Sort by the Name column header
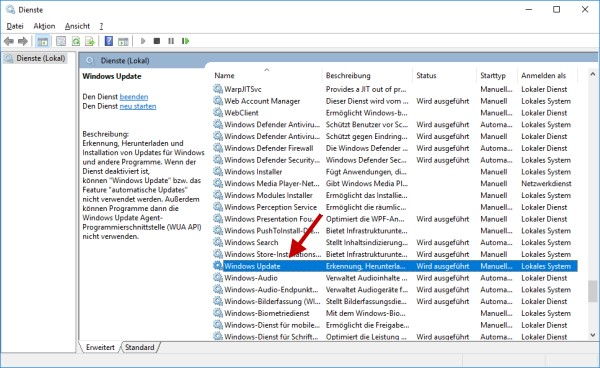The image size is (600, 368). tap(266, 76)
